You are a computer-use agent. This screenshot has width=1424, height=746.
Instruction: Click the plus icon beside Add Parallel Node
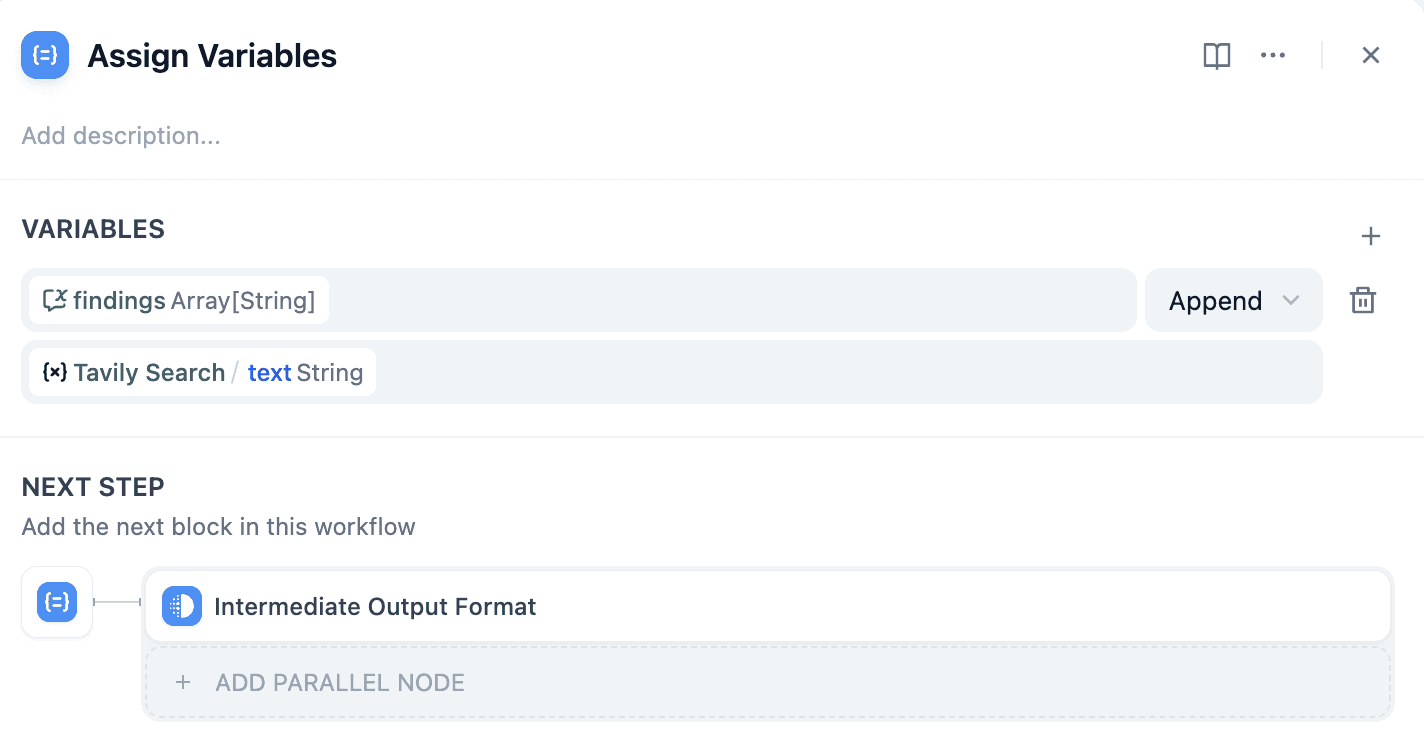tap(183, 683)
